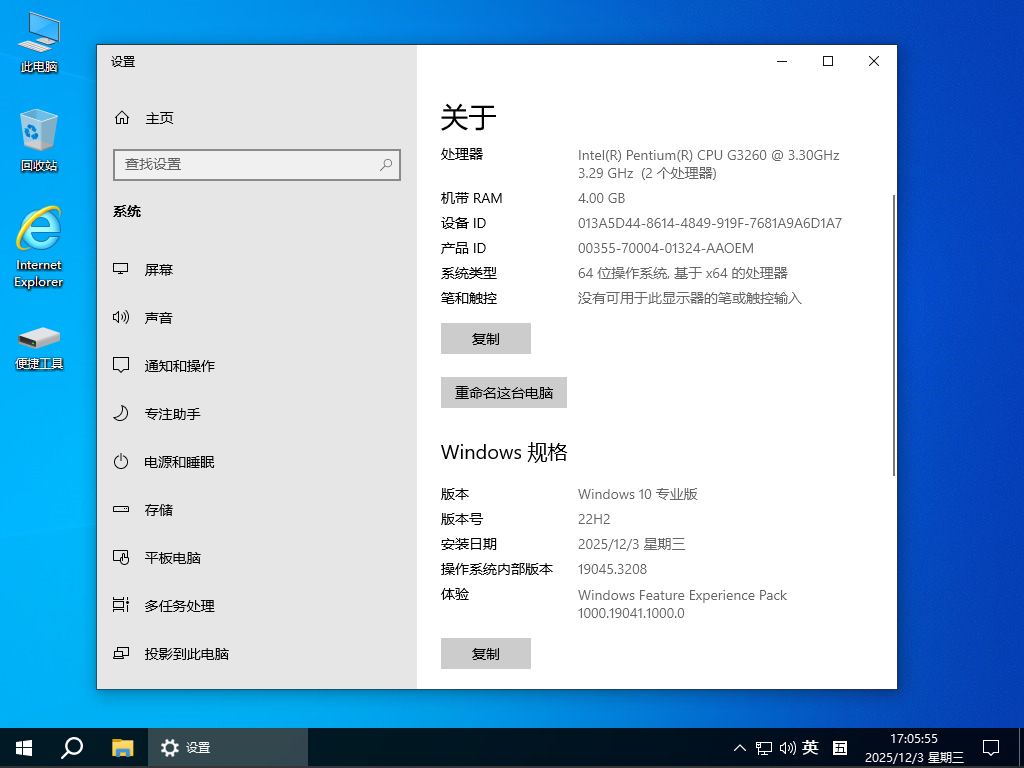Open Sound (声音) settings
The width and height of the screenshot is (1024, 768).
(158, 318)
